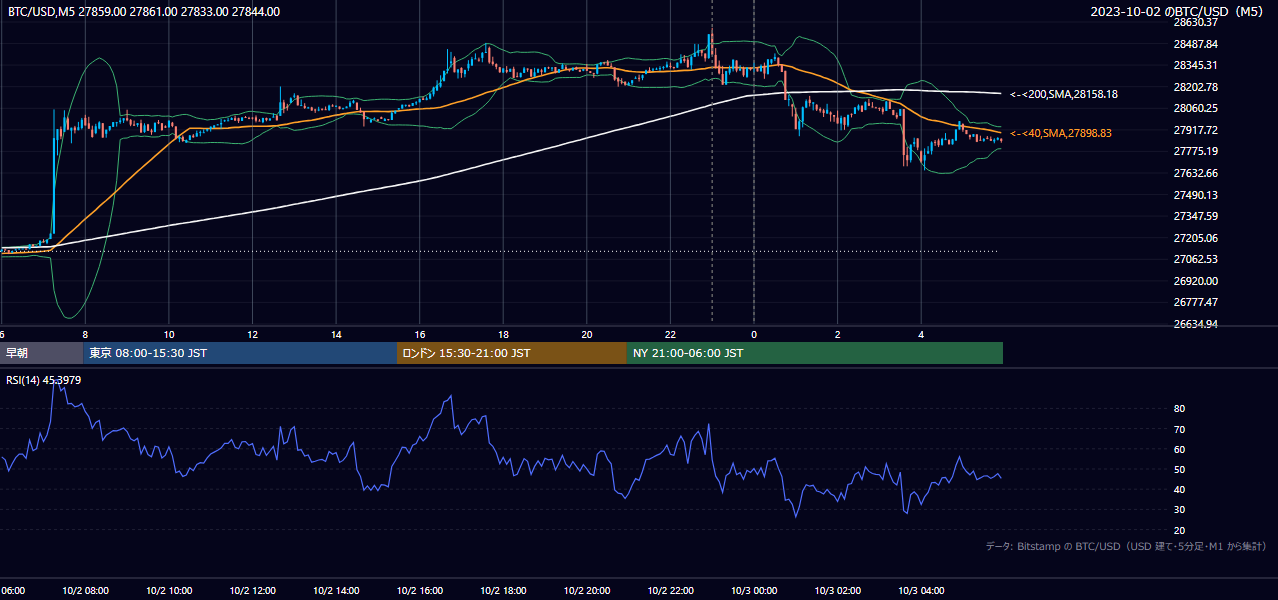This screenshot has width=1278, height=600.
Task: Click the RSI axis level 30
Action: (1180, 510)
